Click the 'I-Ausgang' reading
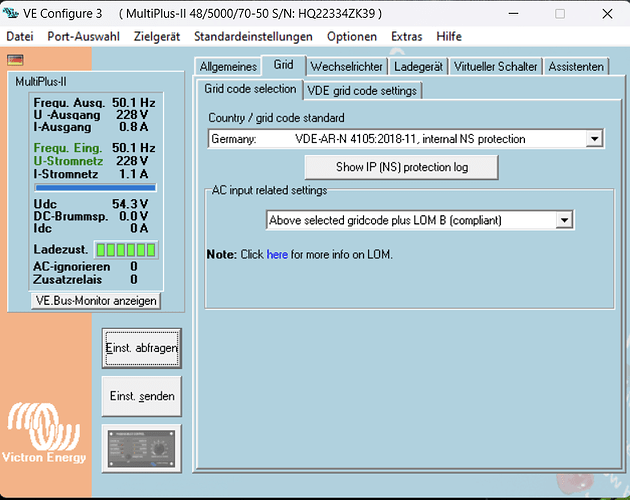Viewport: 630px width, 500px height. tap(90, 127)
